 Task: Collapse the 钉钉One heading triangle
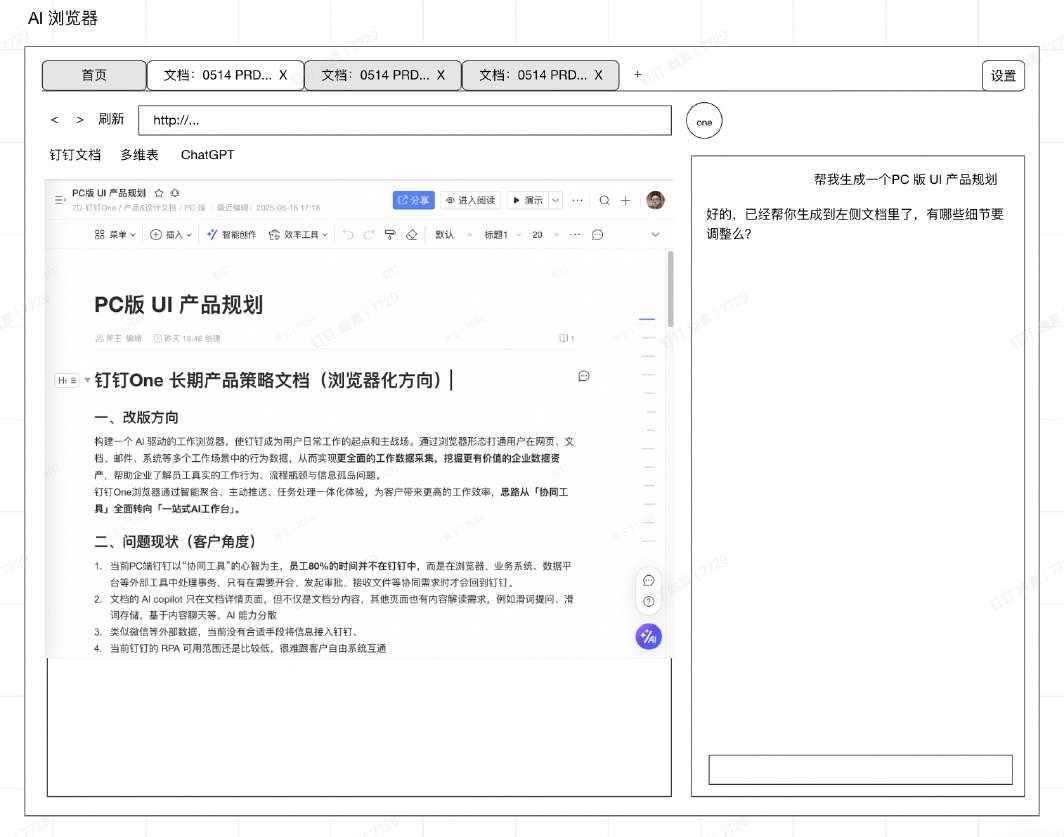88,380
